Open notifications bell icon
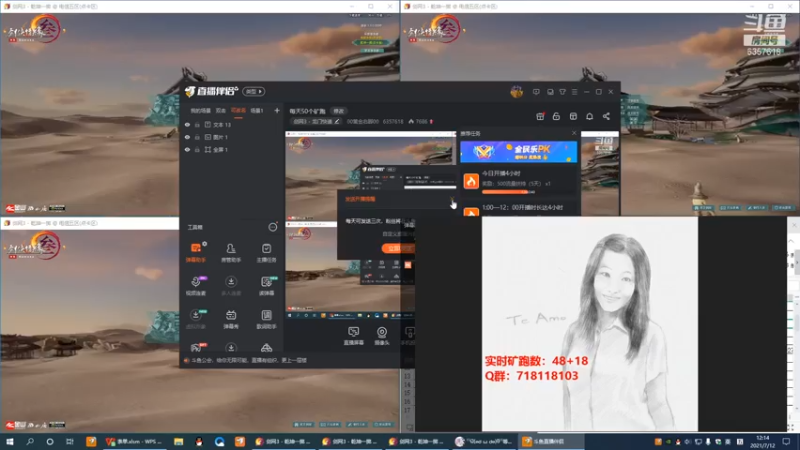This screenshot has width=800, height=450. (590, 116)
